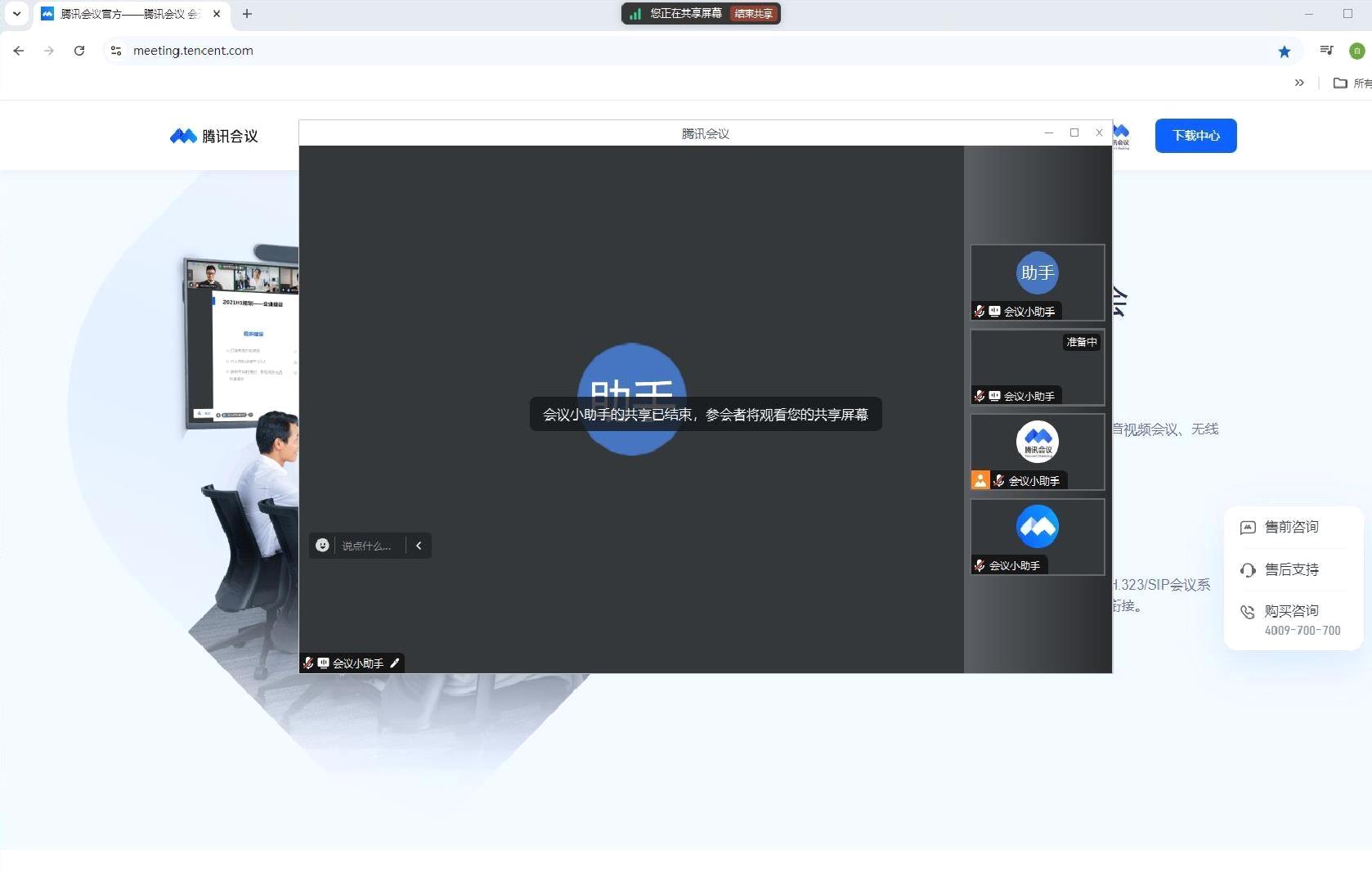The width and height of the screenshot is (1372, 872).
Task: Click site info icon in address bar
Action: 116,51
